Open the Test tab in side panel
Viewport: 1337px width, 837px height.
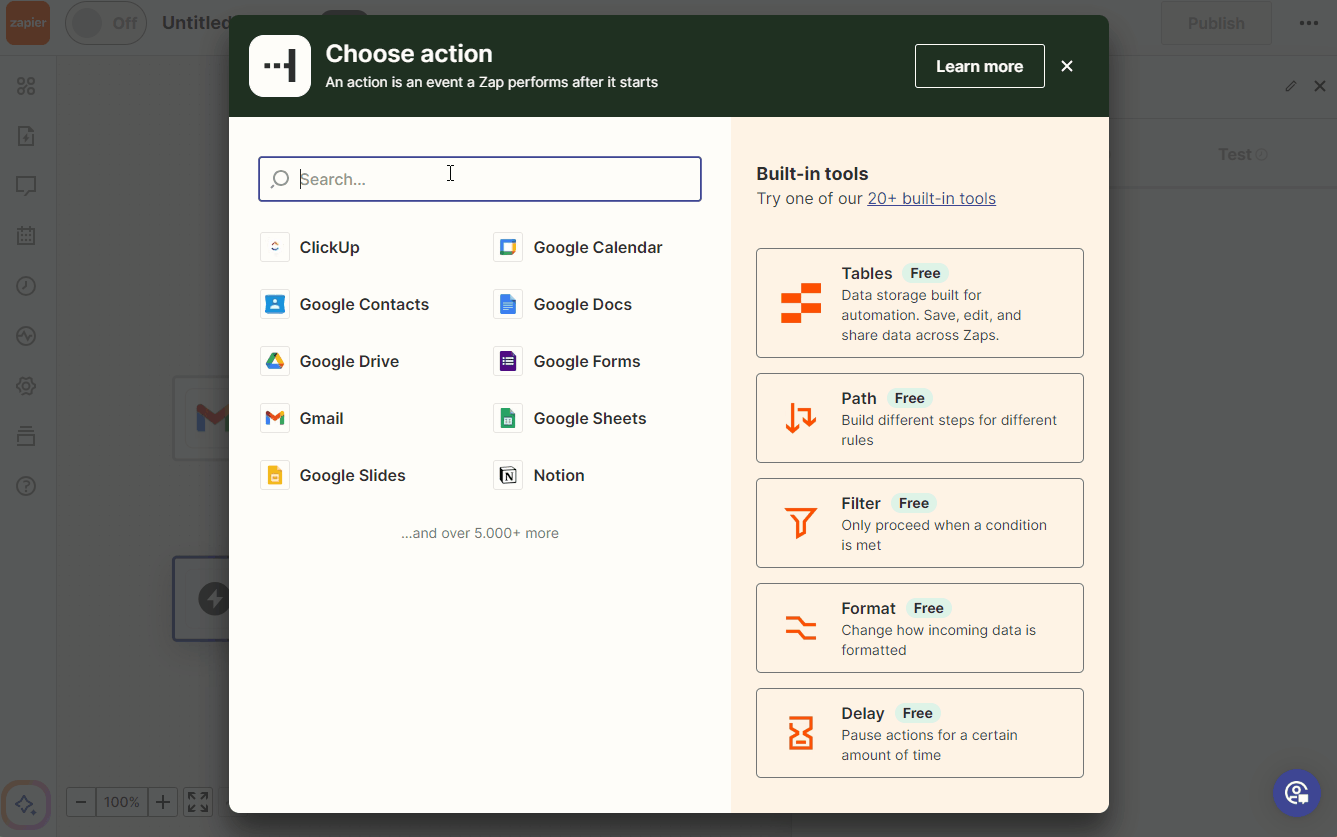click(x=1242, y=154)
